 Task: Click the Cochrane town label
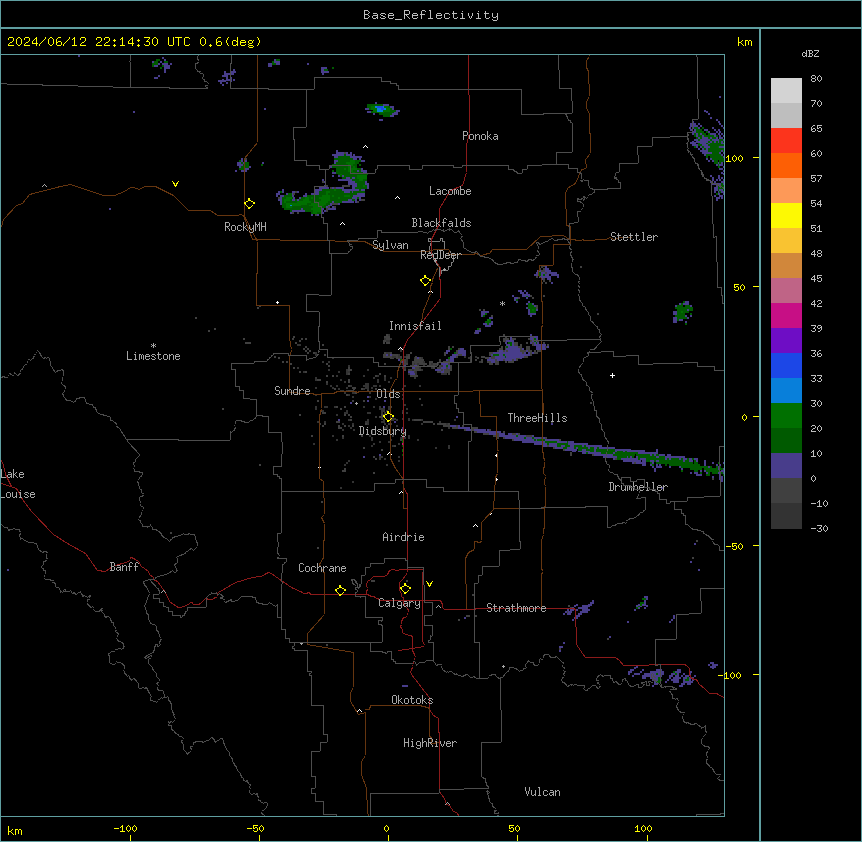322,568
